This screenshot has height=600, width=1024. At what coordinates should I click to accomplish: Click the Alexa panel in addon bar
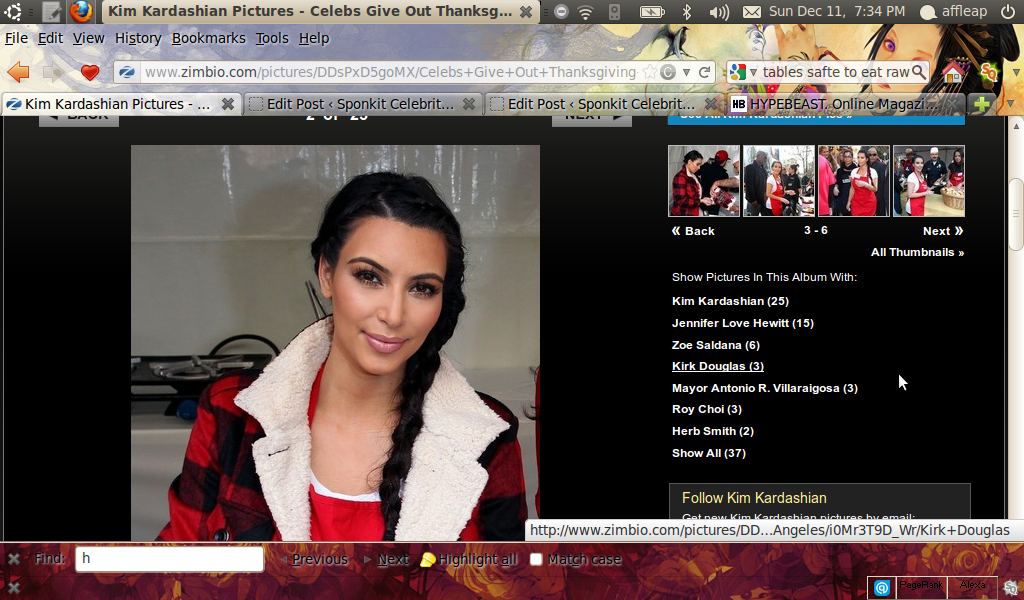pos(972,587)
